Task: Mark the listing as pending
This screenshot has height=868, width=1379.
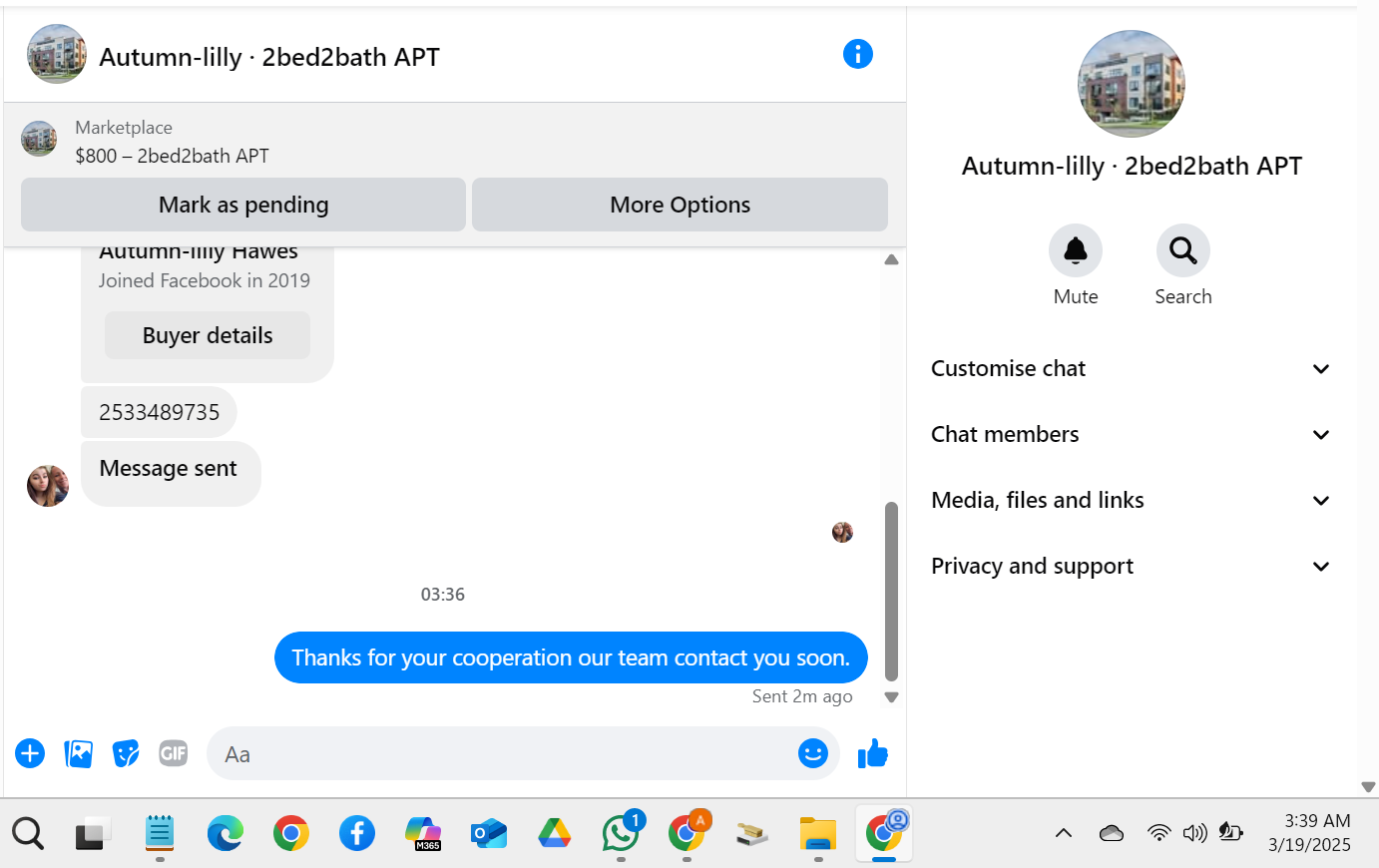Action: click(x=243, y=205)
